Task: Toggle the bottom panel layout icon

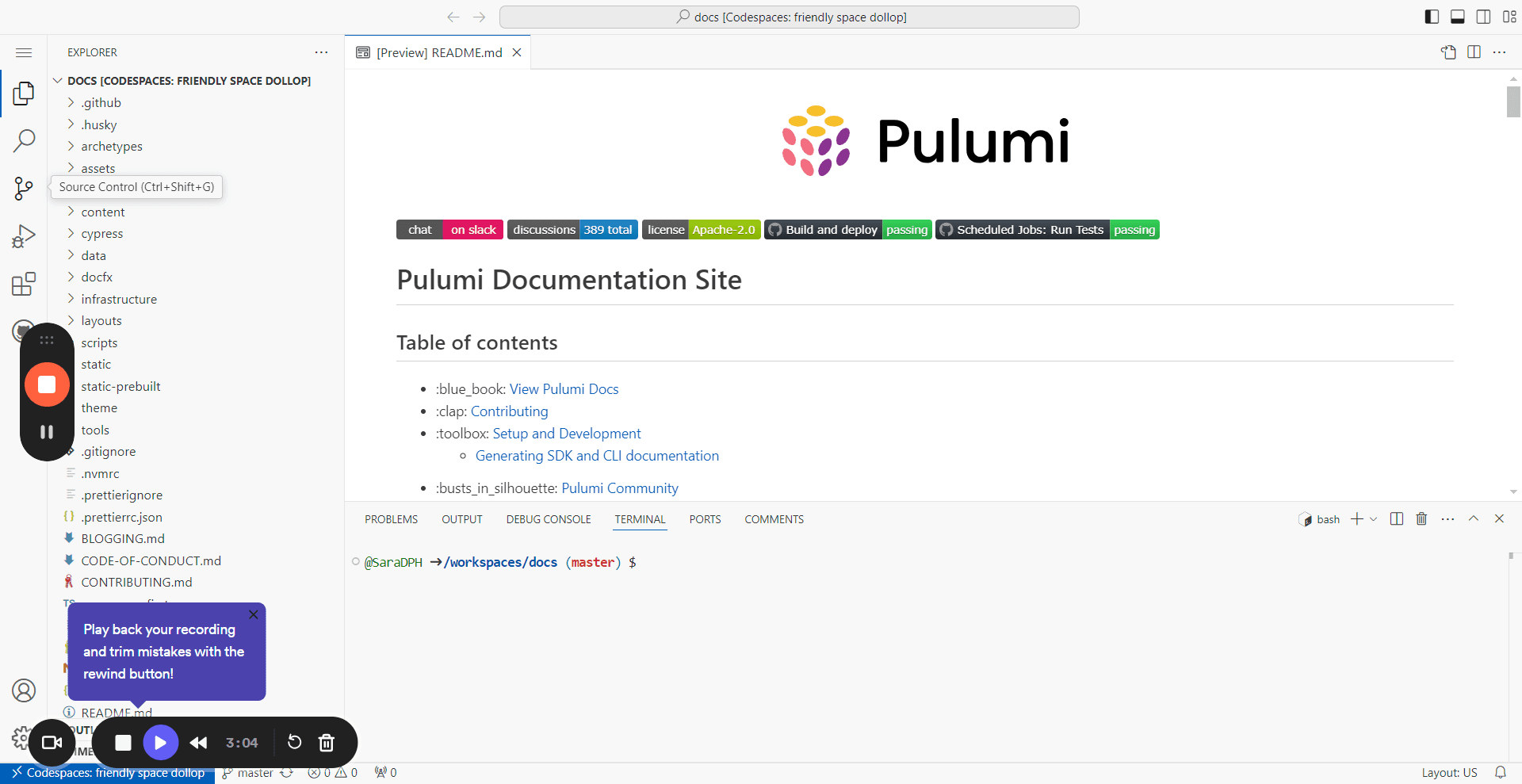Action: (1458, 17)
